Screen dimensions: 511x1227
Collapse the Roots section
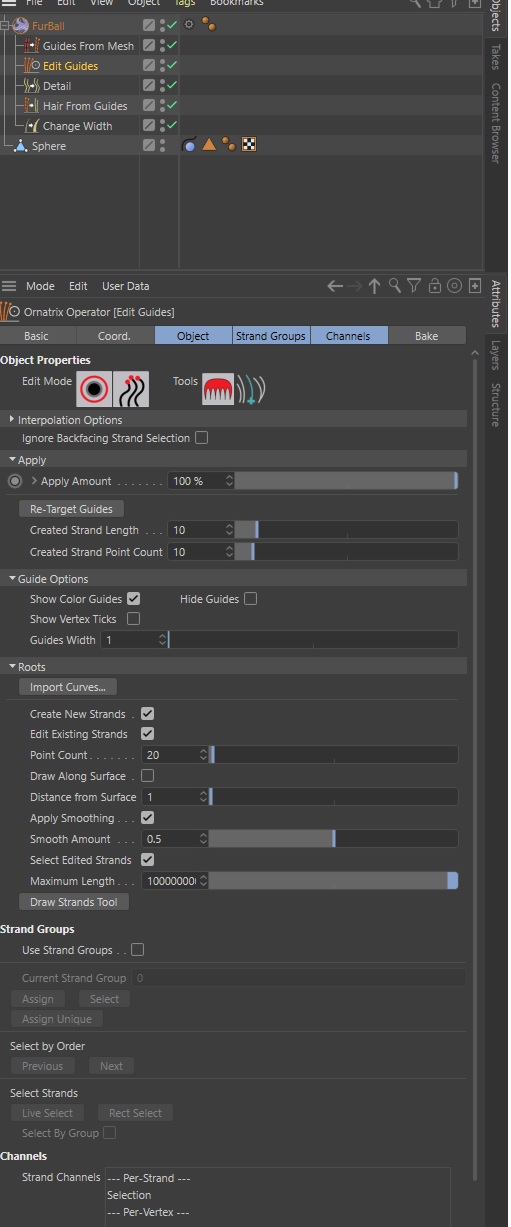click(x=12, y=667)
